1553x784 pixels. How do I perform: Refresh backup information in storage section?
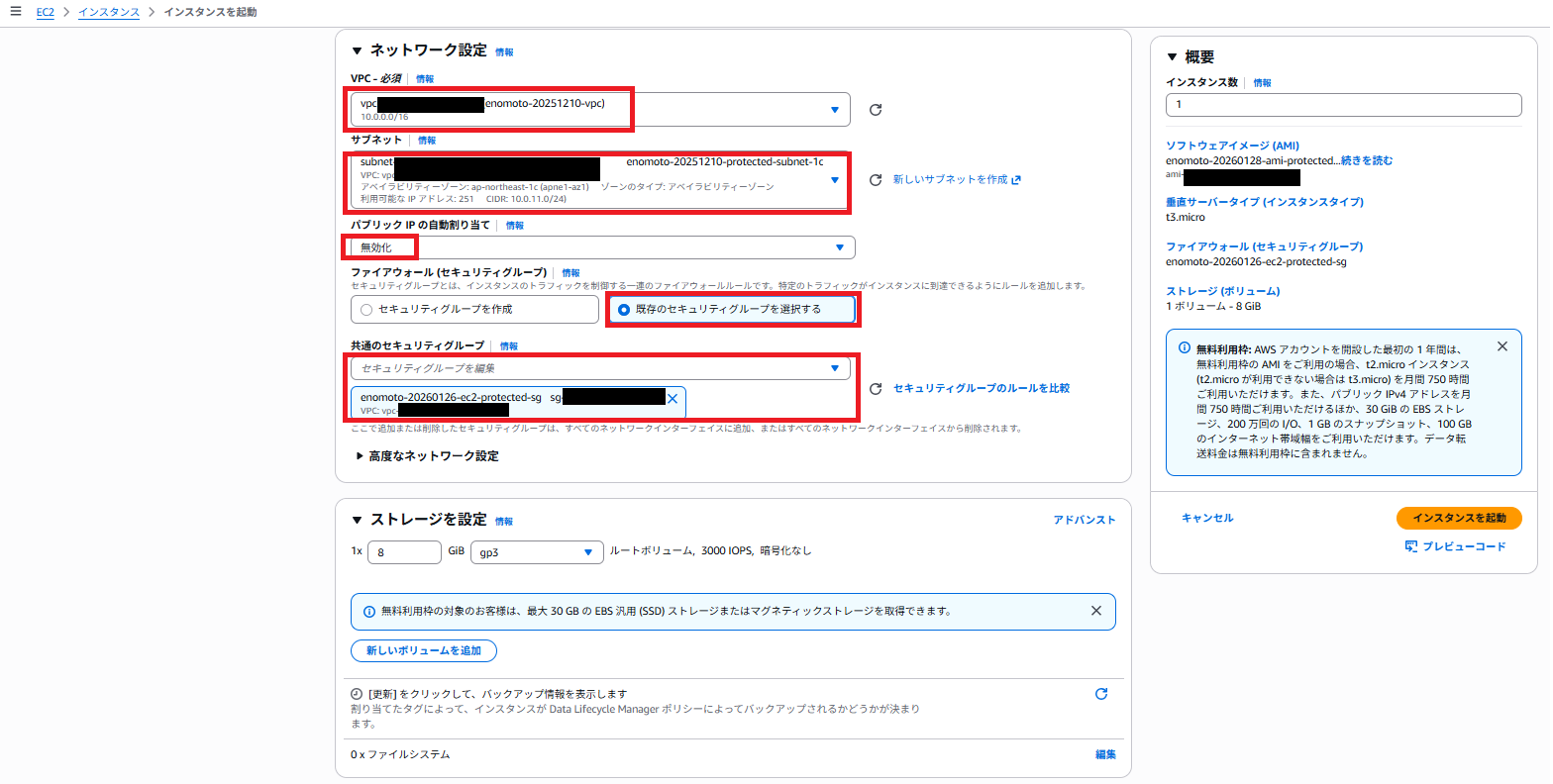(1100, 694)
